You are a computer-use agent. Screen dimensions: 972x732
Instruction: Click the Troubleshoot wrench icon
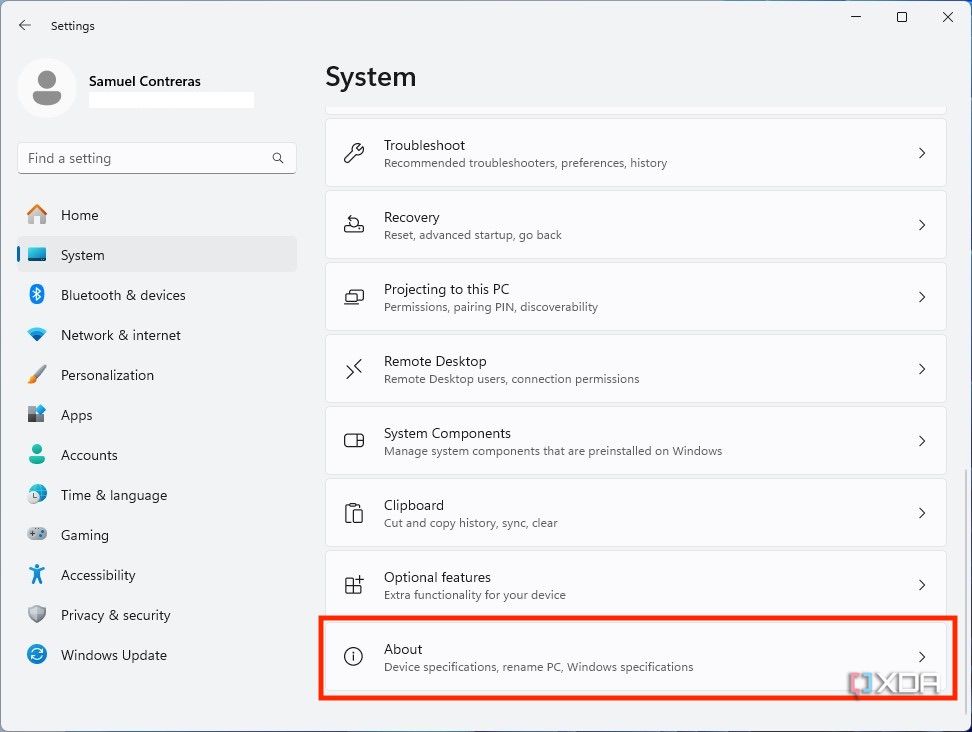[354, 152]
